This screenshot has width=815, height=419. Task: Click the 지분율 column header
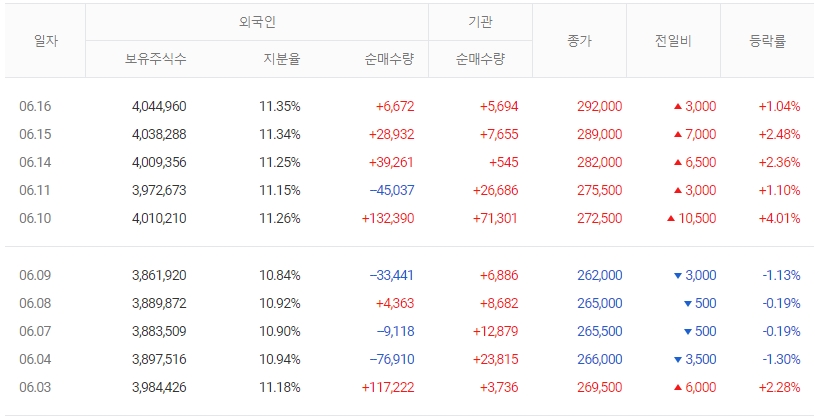(281, 59)
